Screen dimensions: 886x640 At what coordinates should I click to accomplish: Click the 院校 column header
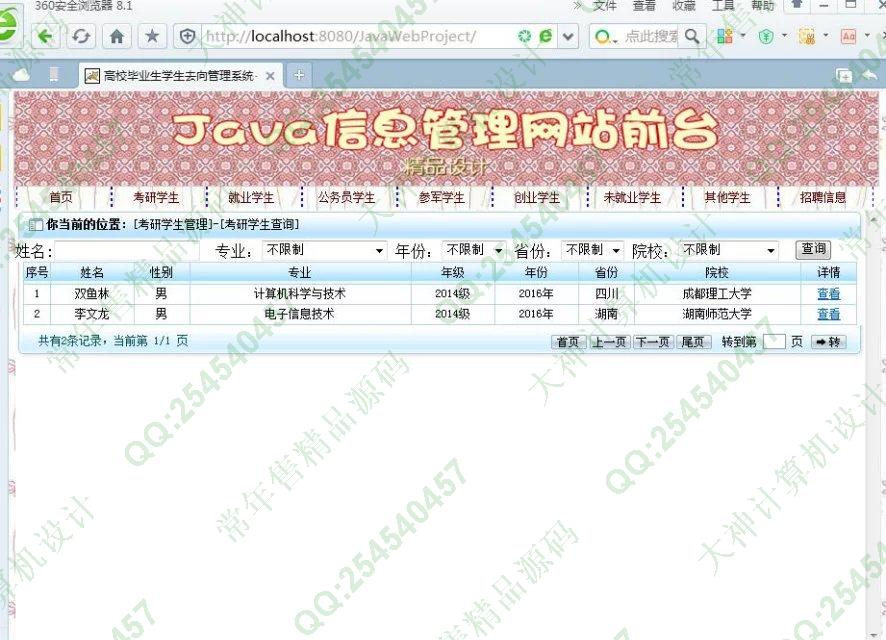click(716, 273)
